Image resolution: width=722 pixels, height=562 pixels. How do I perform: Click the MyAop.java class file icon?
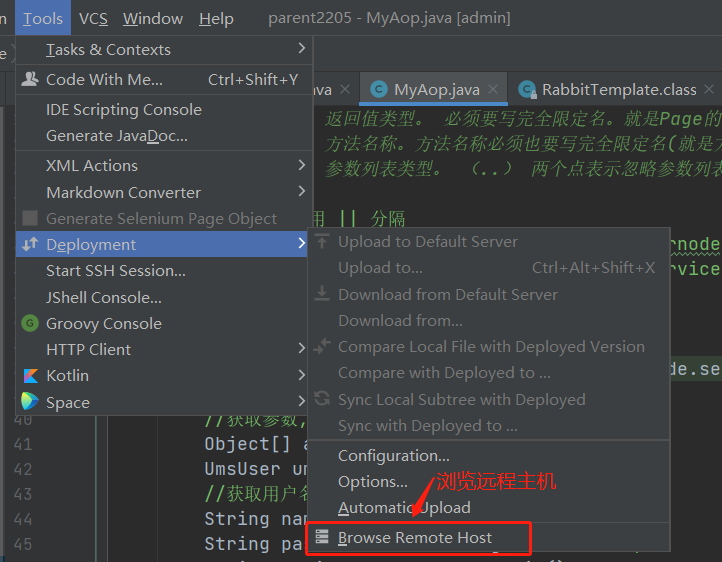[x=379, y=89]
